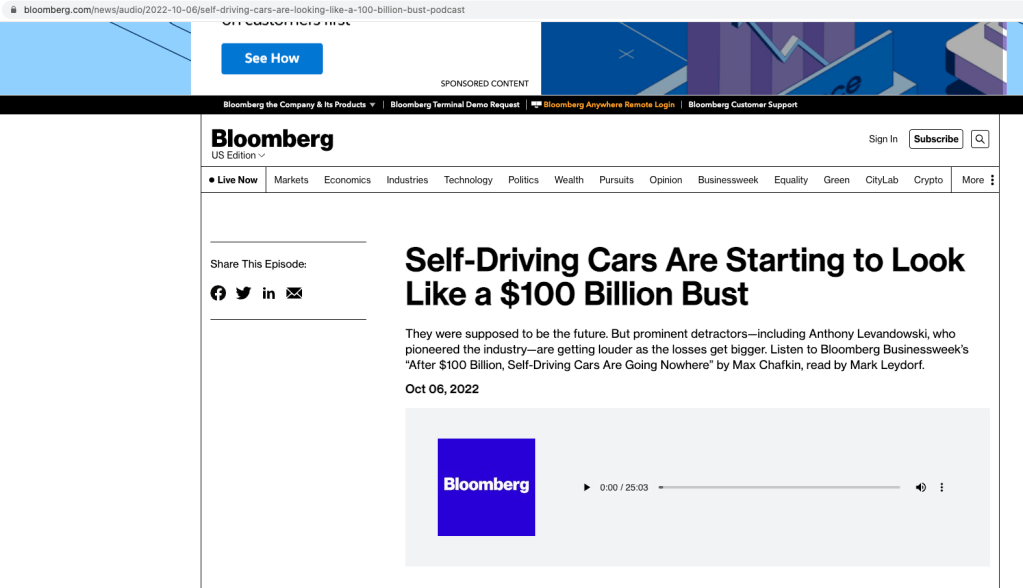Open audio player more options
The width and height of the screenshot is (1023, 588).
pyautogui.click(x=942, y=488)
